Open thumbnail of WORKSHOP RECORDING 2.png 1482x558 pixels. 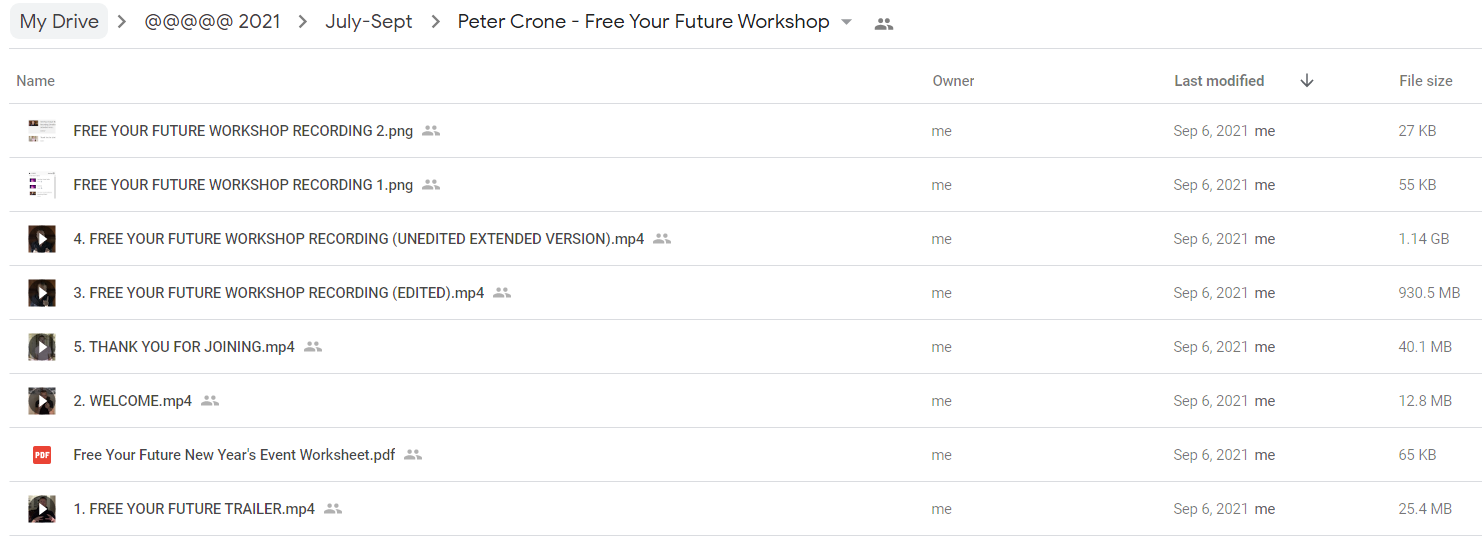coord(41,131)
